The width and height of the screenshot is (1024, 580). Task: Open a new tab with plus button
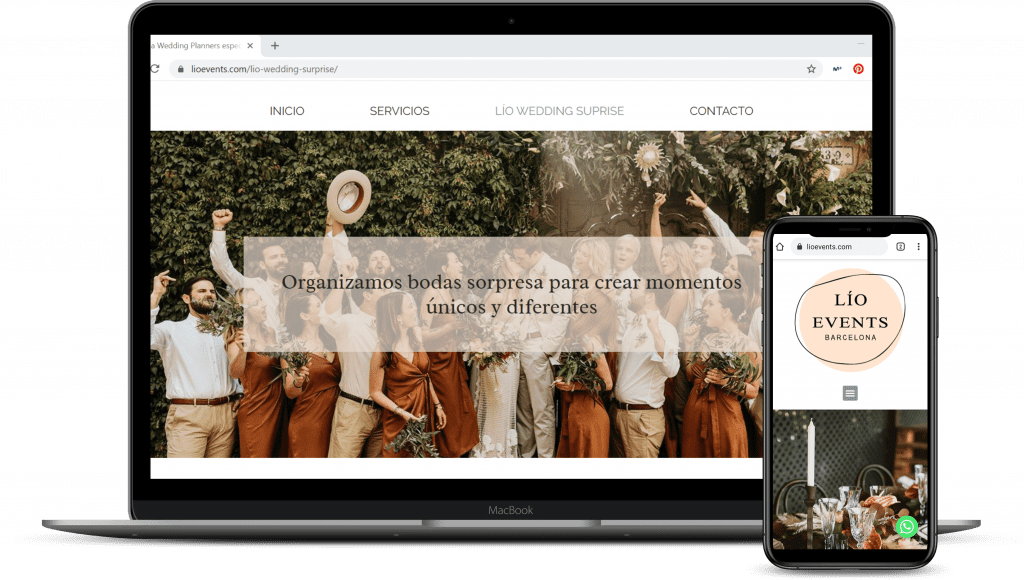(x=275, y=45)
